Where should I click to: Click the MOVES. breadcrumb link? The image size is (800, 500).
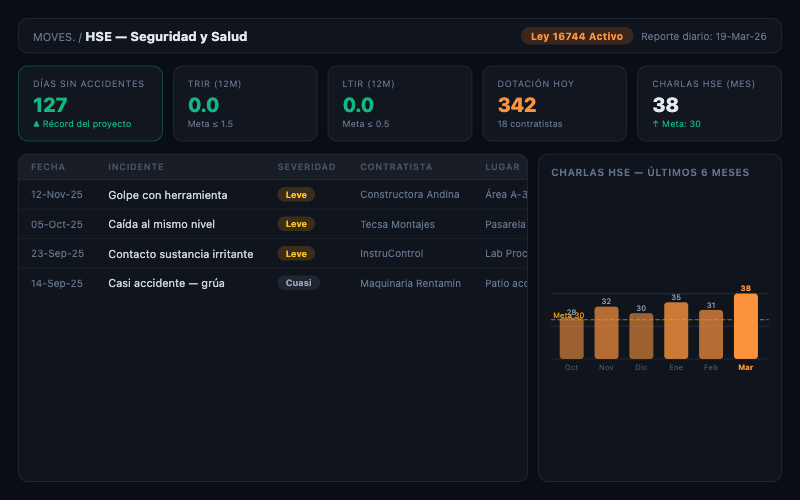click(53, 37)
